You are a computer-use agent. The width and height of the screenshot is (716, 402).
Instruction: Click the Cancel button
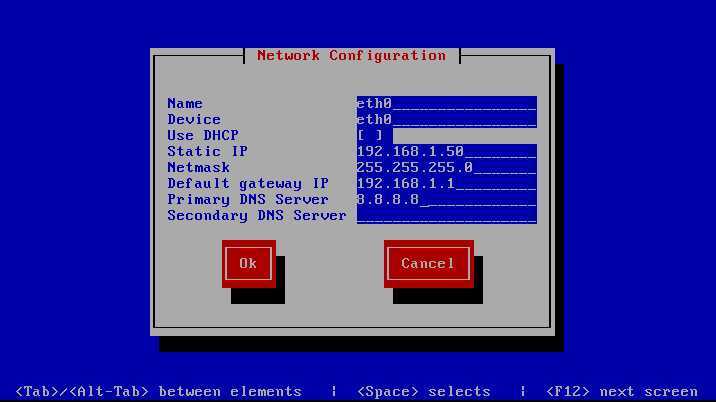coord(429,264)
